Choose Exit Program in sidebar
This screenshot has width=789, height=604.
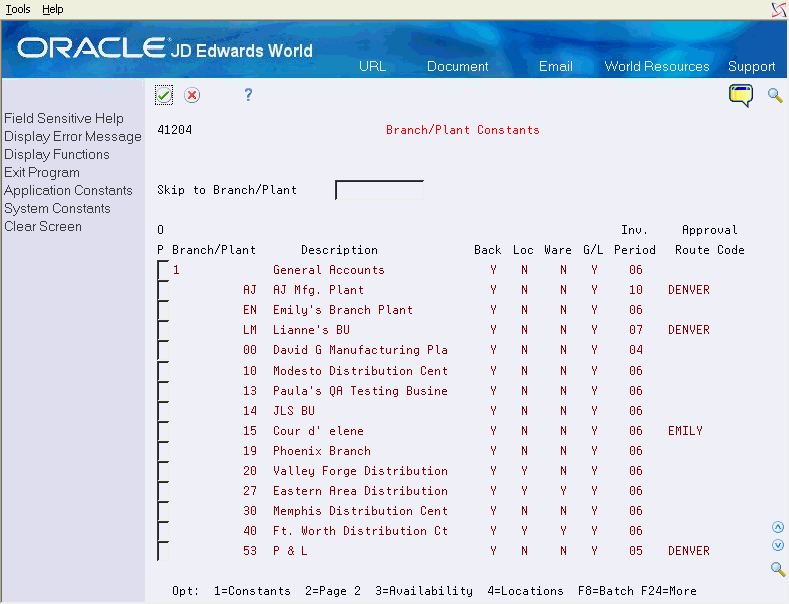(42, 173)
